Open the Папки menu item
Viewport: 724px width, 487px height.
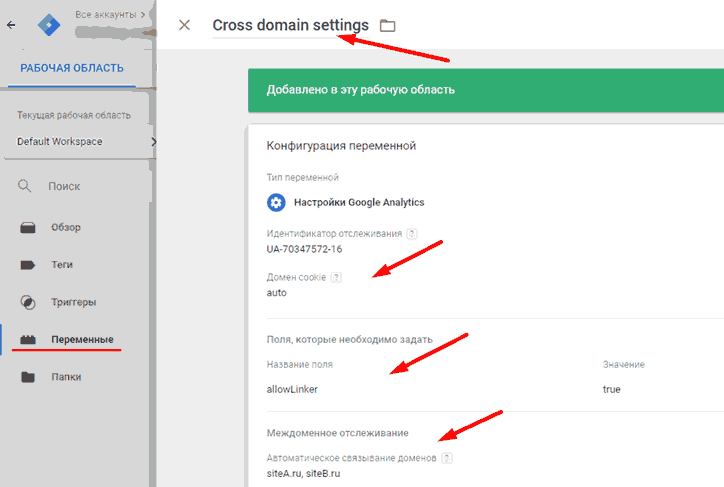pos(66,377)
